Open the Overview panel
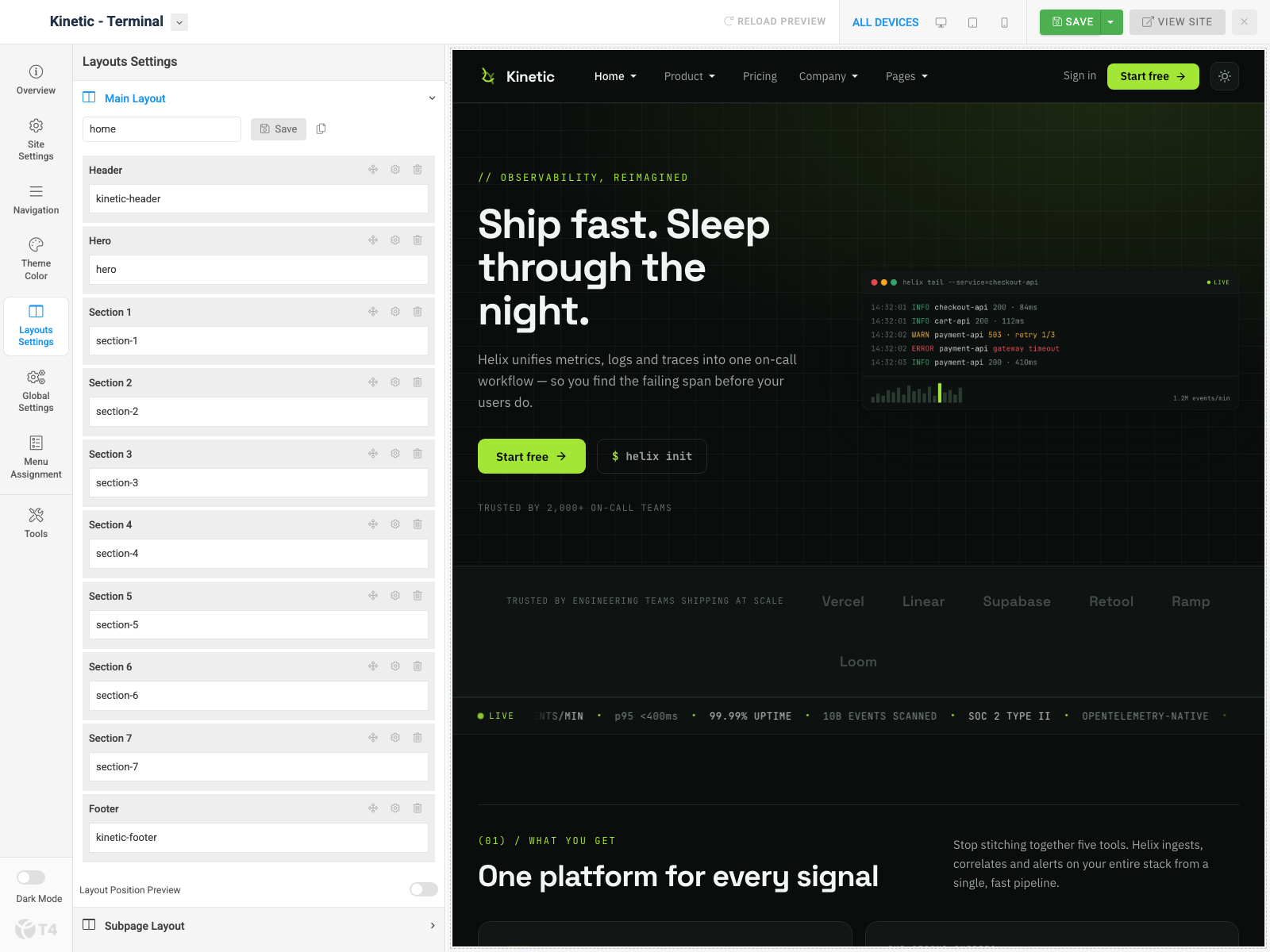The height and width of the screenshot is (952, 1270). pyautogui.click(x=36, y=80)
